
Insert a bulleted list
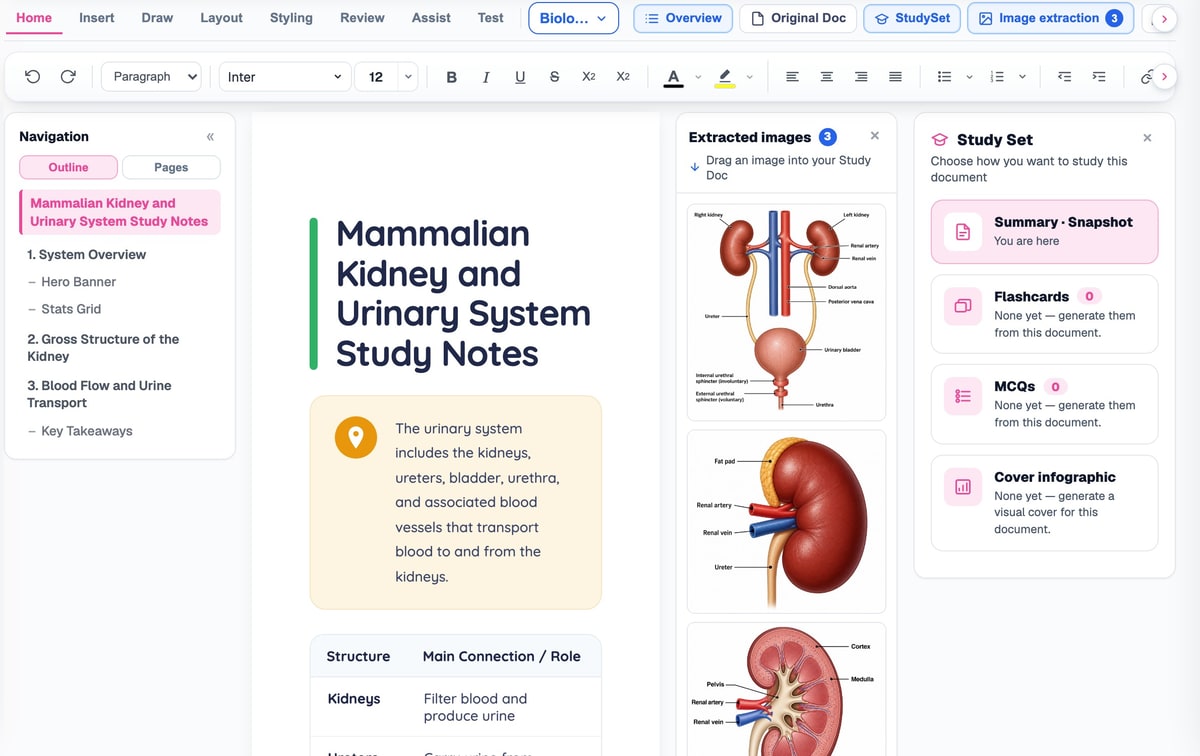click(944, 77)
